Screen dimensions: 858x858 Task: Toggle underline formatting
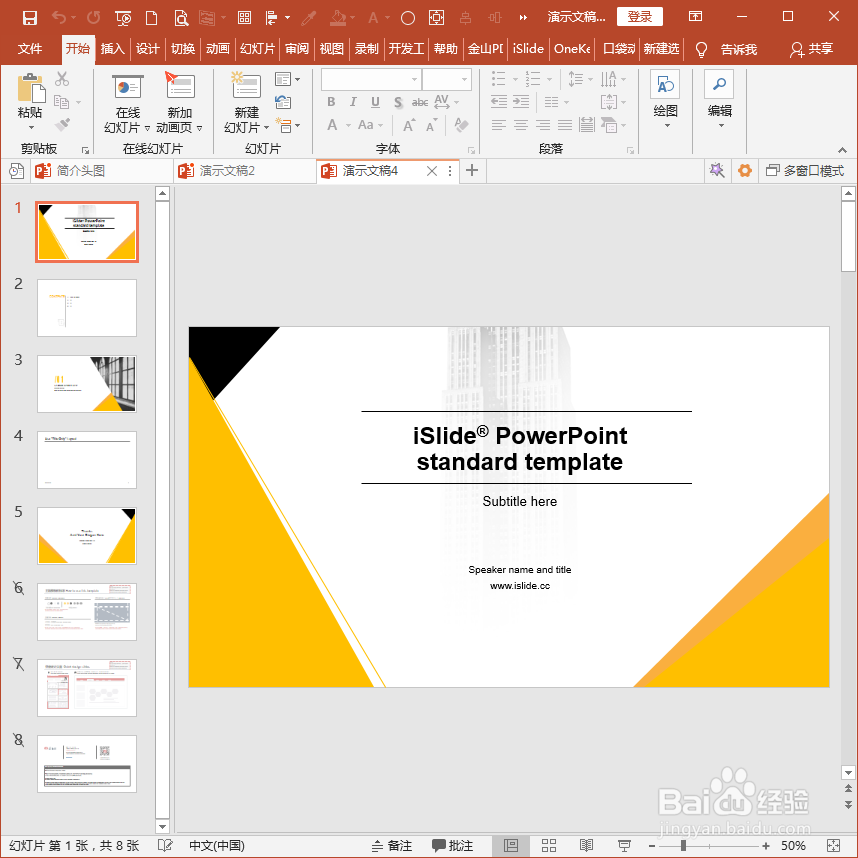click(x=375, y=102)
